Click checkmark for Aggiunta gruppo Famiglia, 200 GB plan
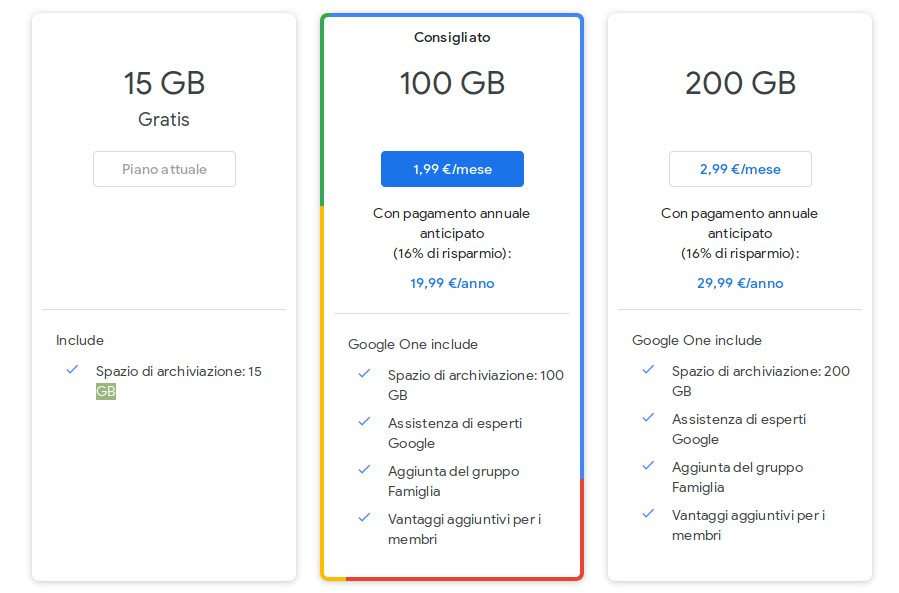 click(x=648, y=465)
